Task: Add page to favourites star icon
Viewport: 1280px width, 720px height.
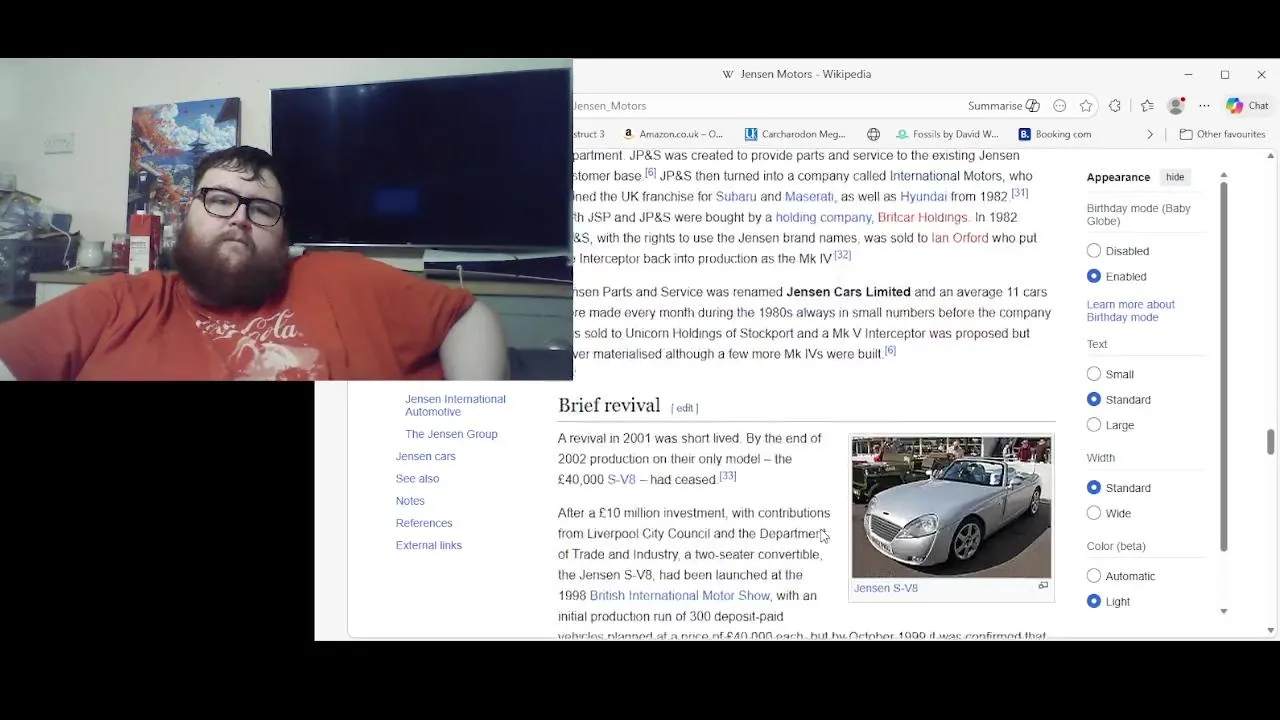Action: pyautogui.click(x=1086, y=106)
